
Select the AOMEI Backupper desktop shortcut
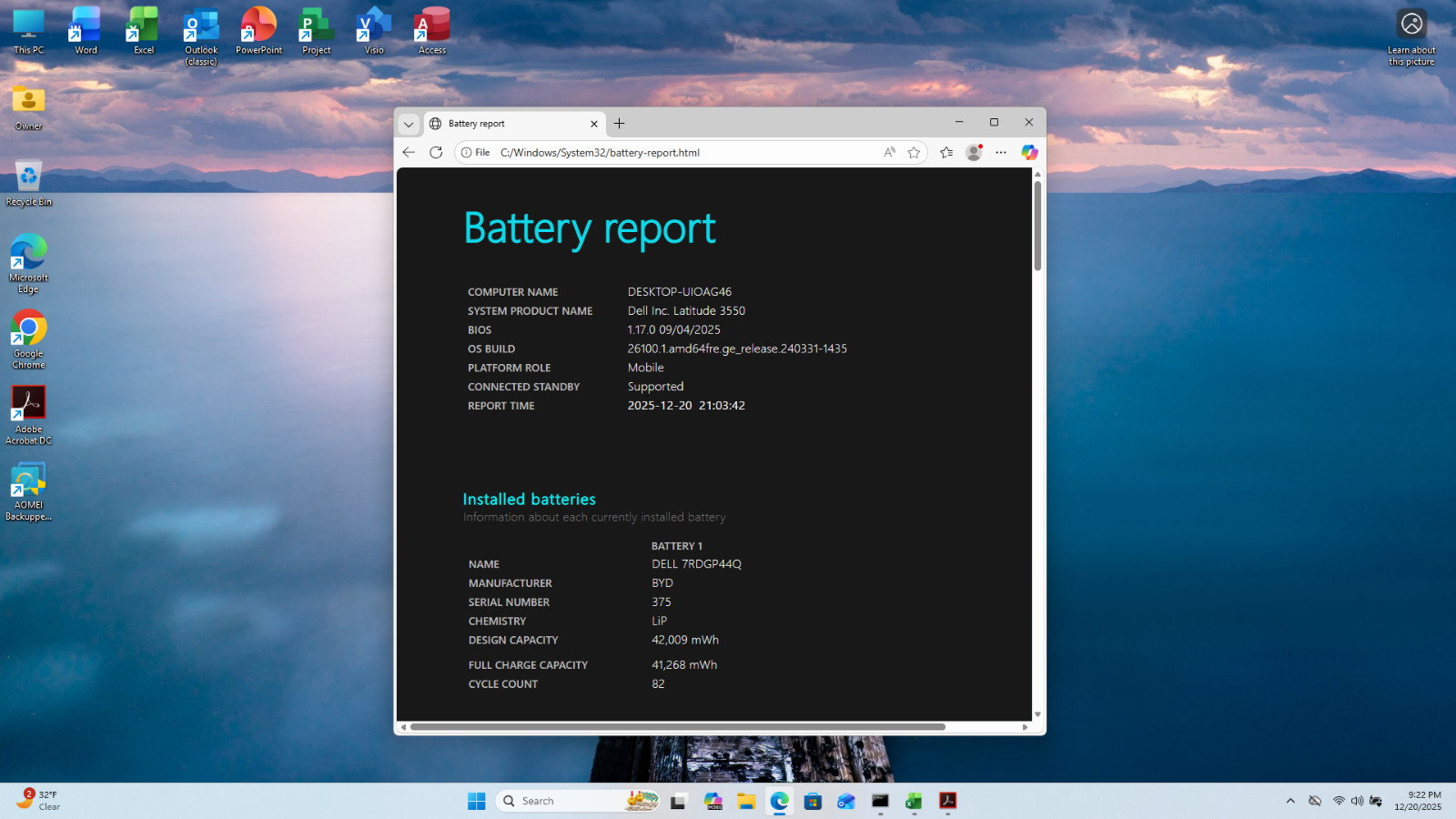28,491
